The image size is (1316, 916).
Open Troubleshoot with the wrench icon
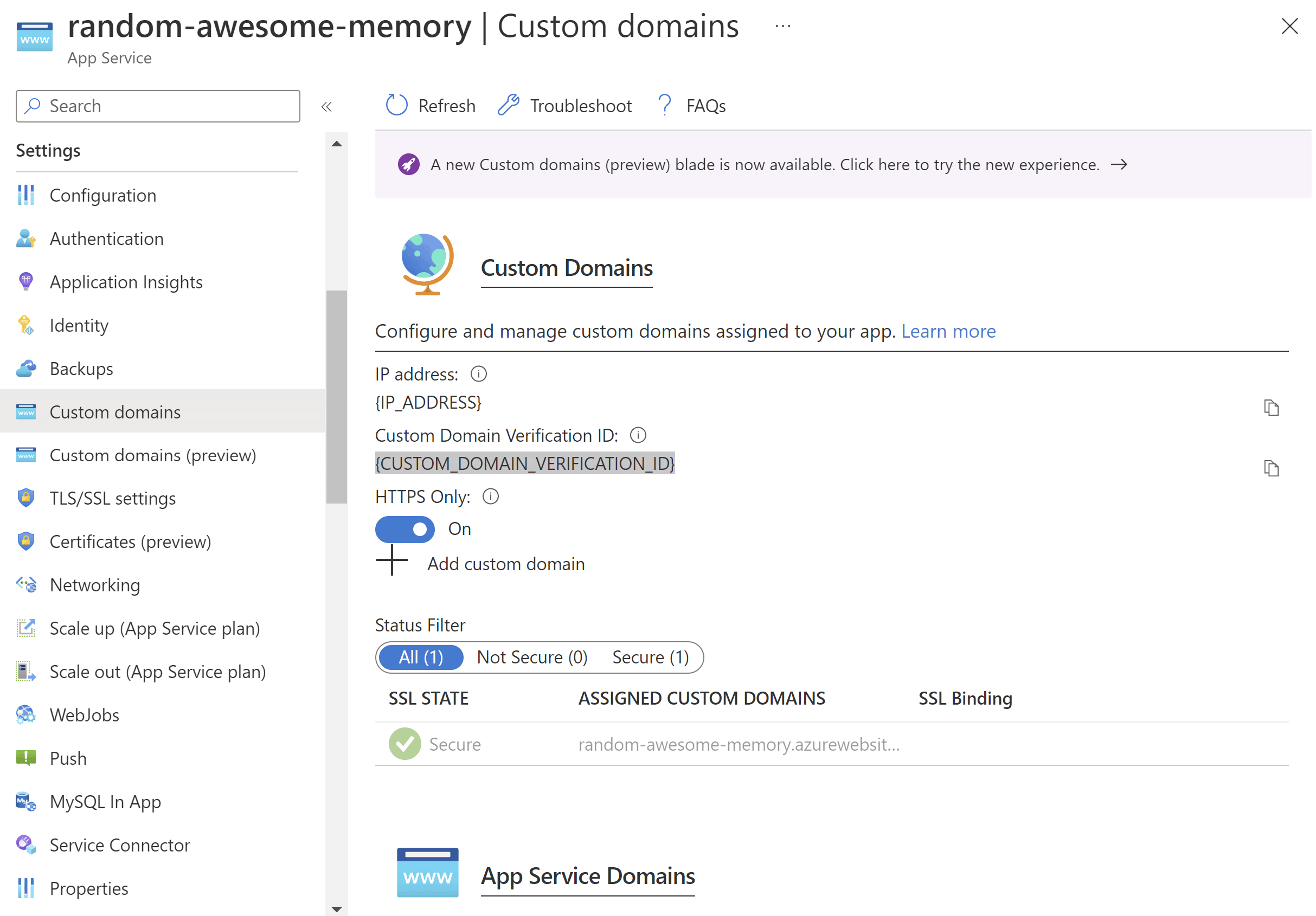(510, 105)
